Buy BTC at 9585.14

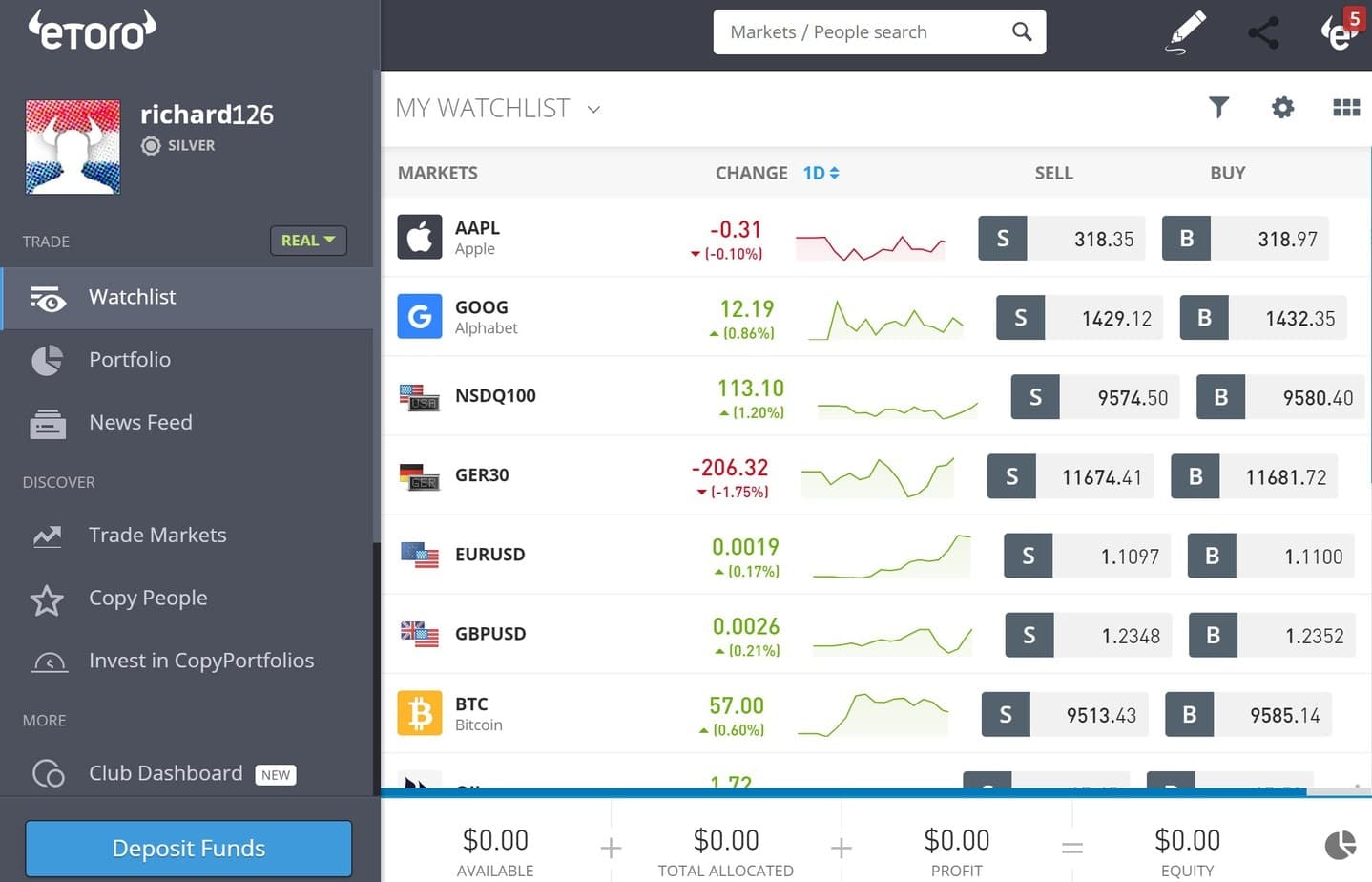(x=1249, y=714)
